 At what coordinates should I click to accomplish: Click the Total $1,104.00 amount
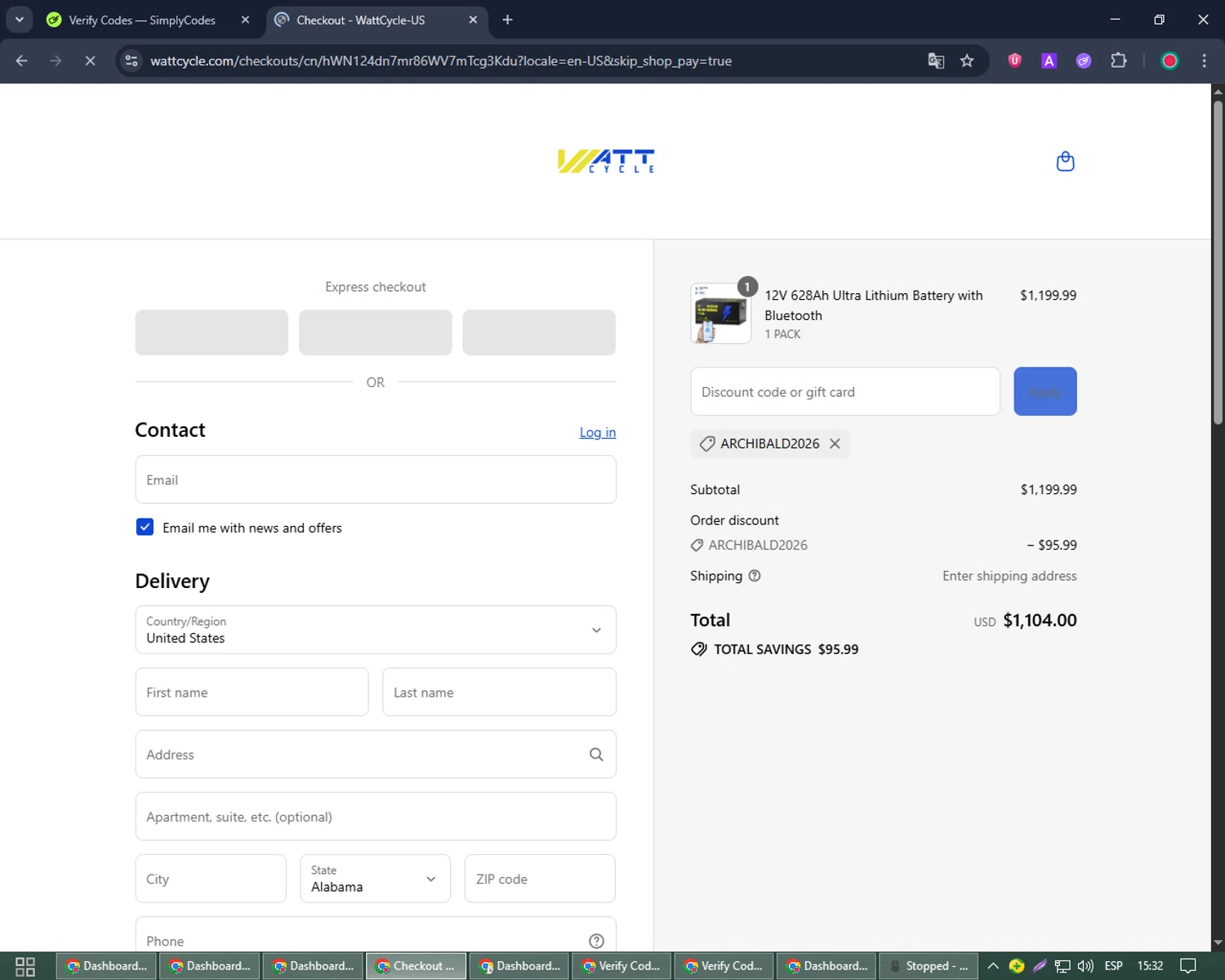[1040, 620]
